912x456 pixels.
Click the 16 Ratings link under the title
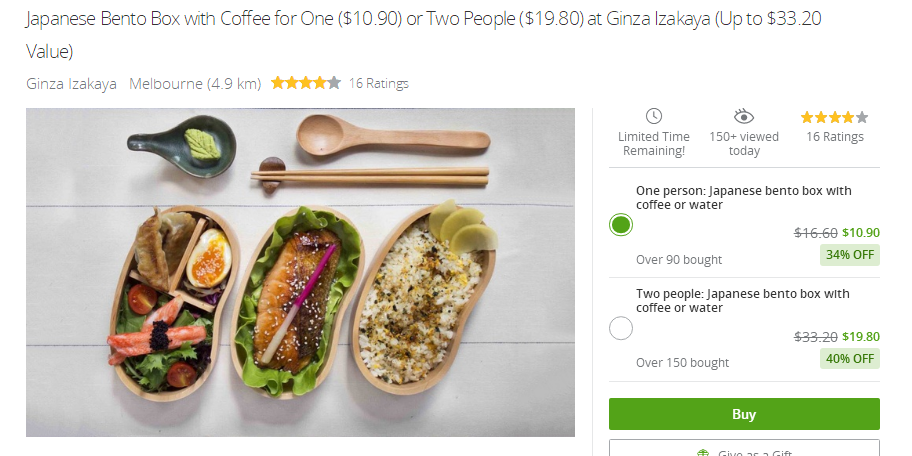(x=379, y=83)
